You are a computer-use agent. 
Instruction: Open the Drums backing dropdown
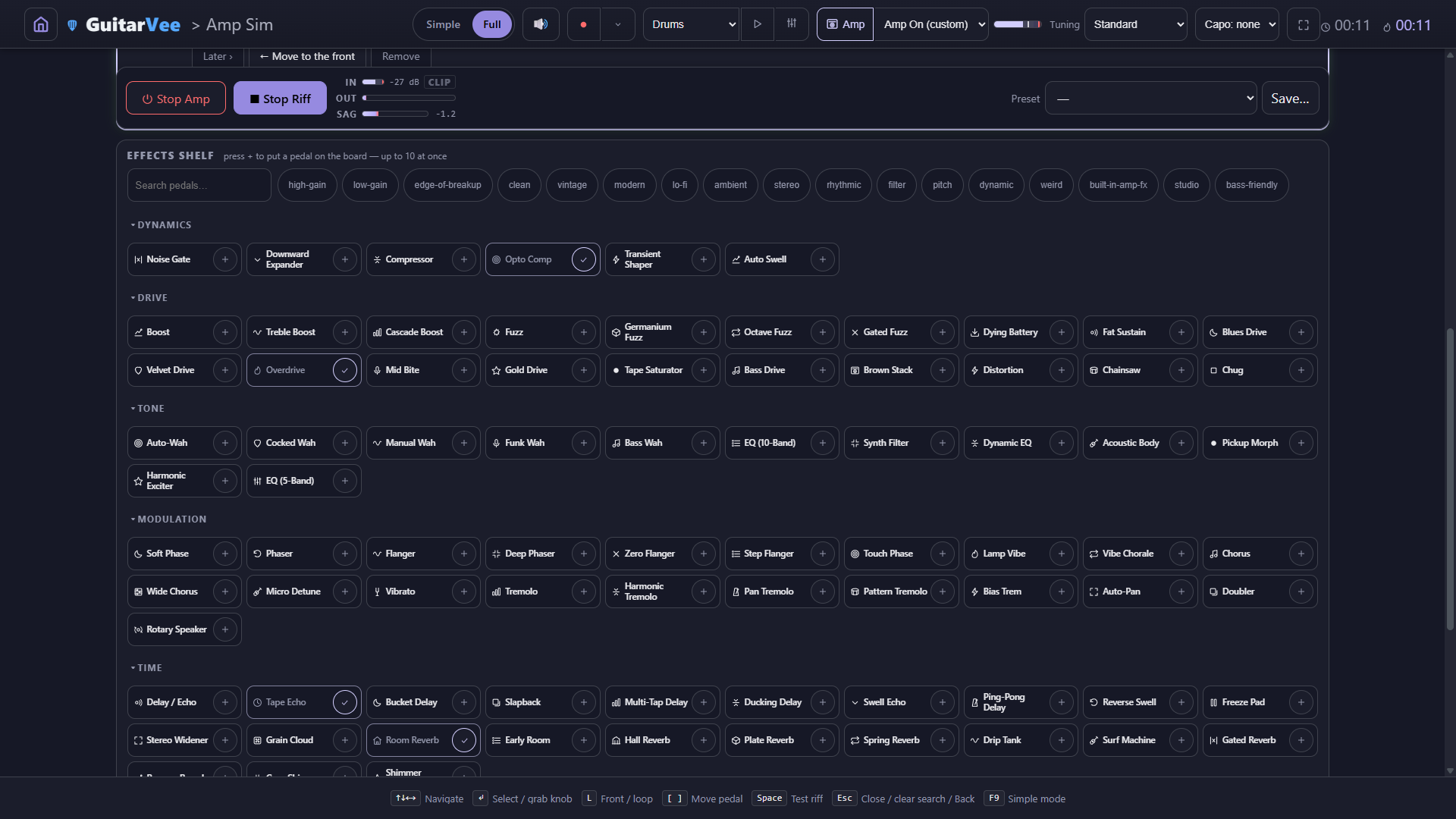pyautogui.click(x=691, y=24)
